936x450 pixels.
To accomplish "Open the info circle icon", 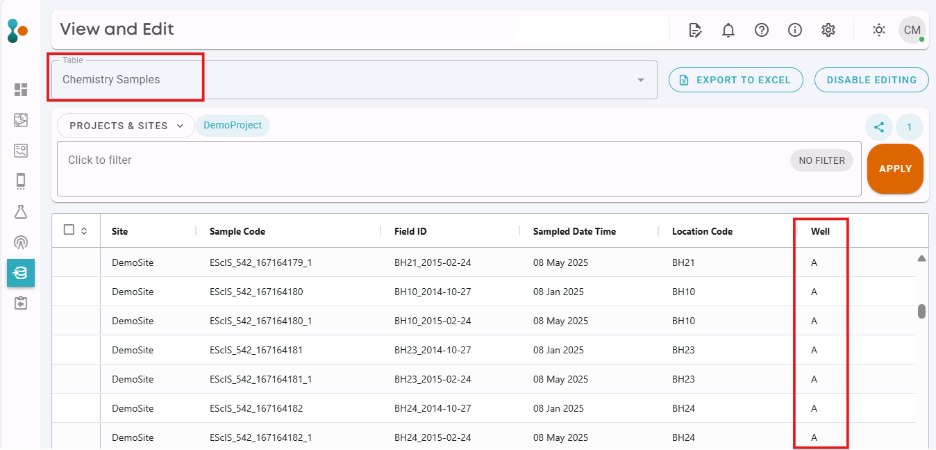I will click(x=795, y=30).
